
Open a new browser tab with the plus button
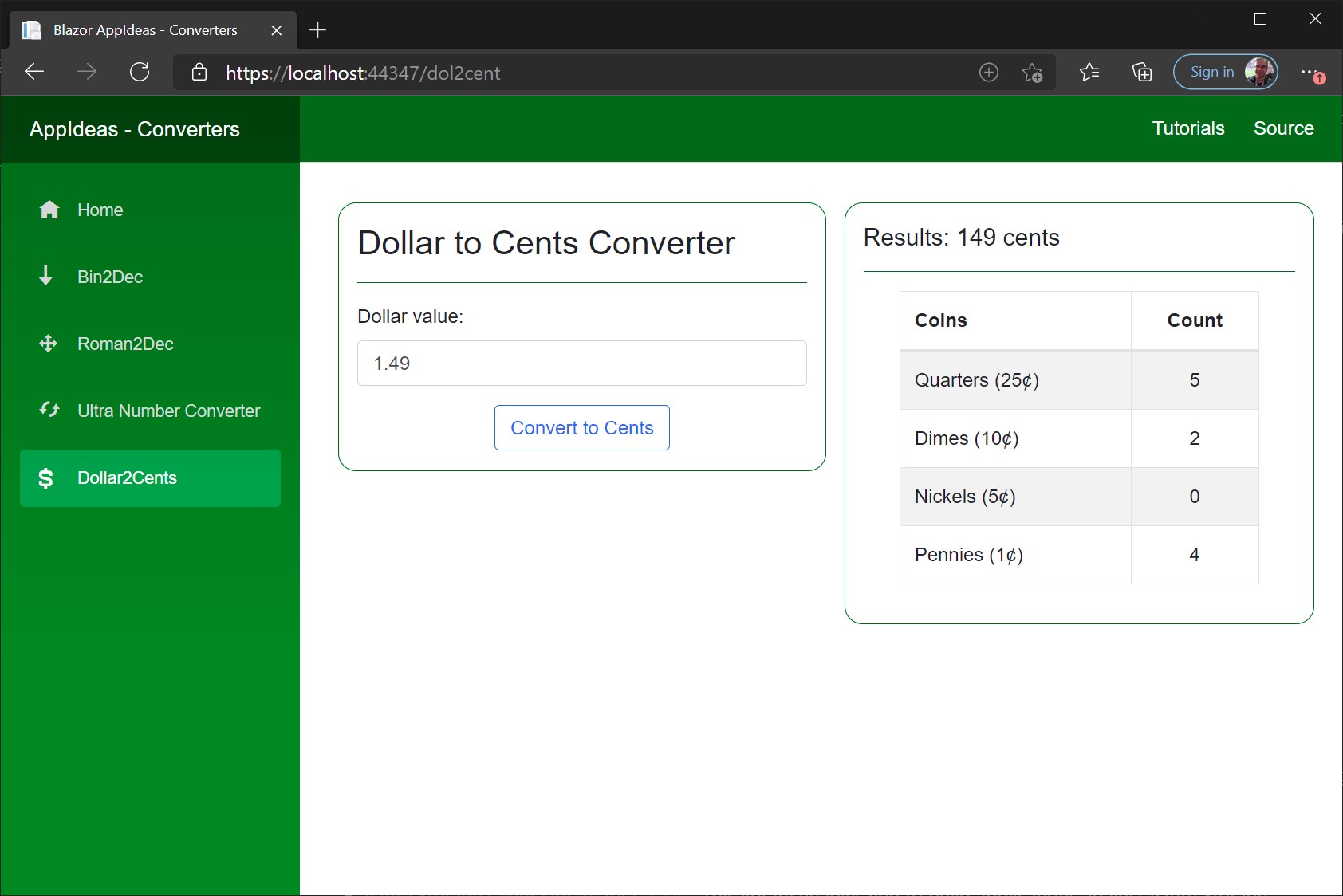tap(317, 30)
